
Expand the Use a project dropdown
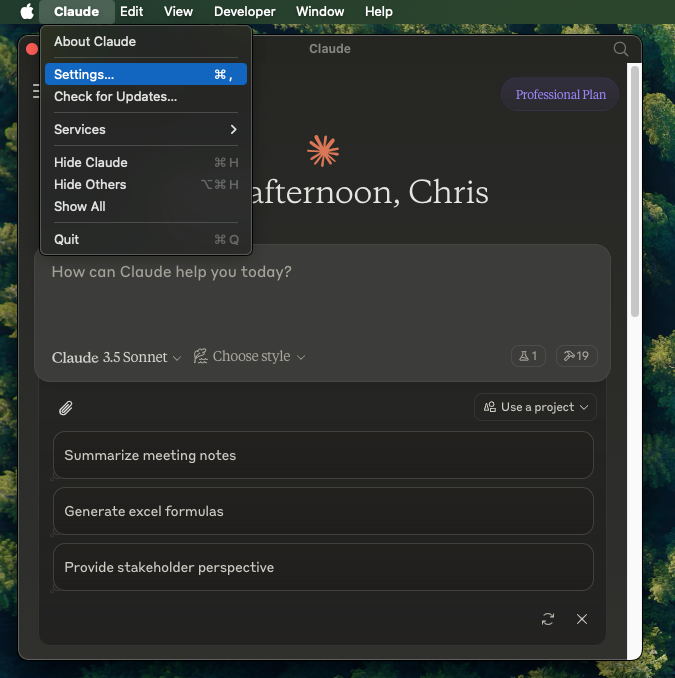click(x=535, y=407)
